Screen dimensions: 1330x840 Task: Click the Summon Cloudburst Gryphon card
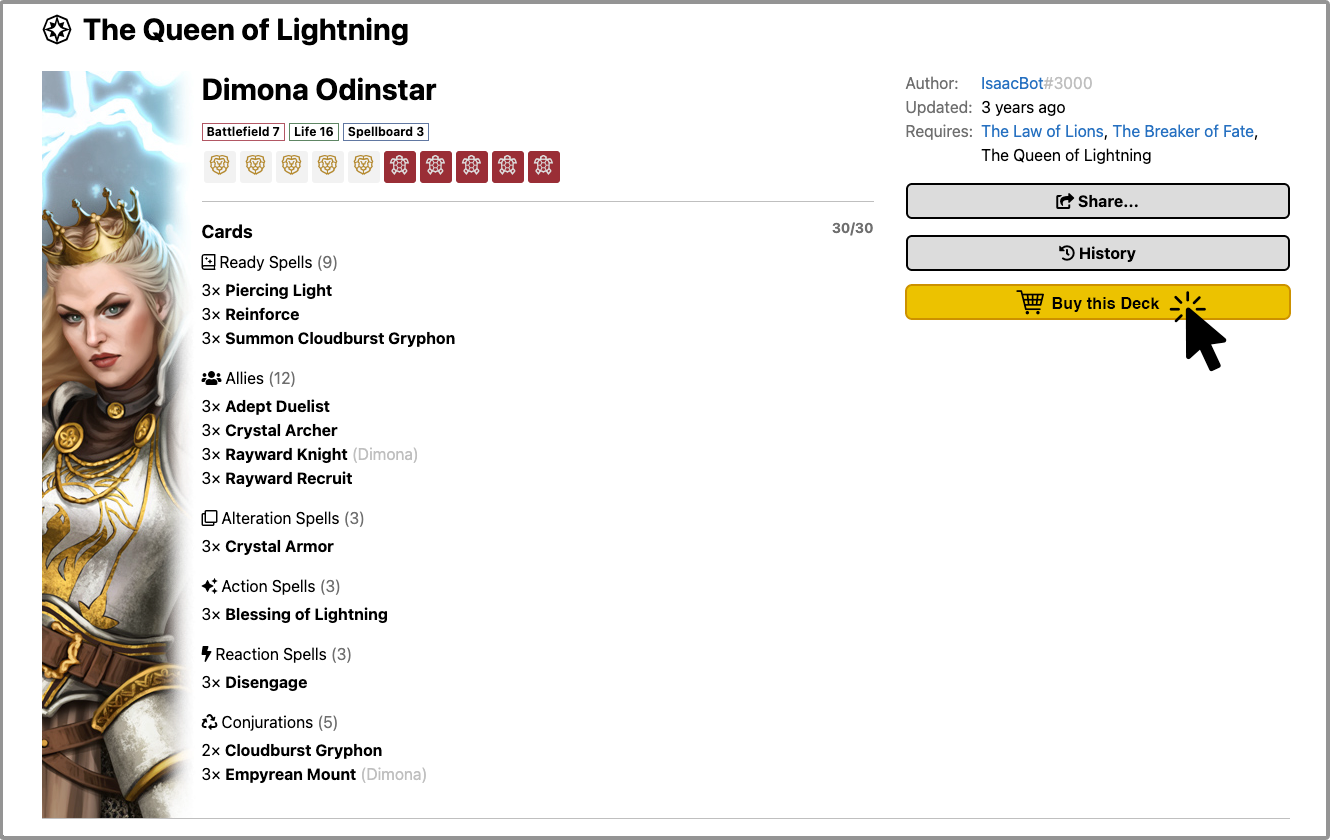click(339, 339)
